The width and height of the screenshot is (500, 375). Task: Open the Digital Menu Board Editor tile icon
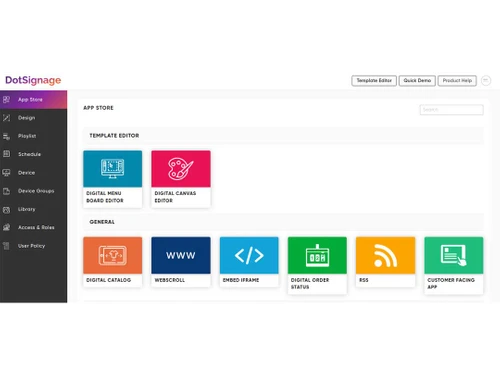(x=113, y=169)
